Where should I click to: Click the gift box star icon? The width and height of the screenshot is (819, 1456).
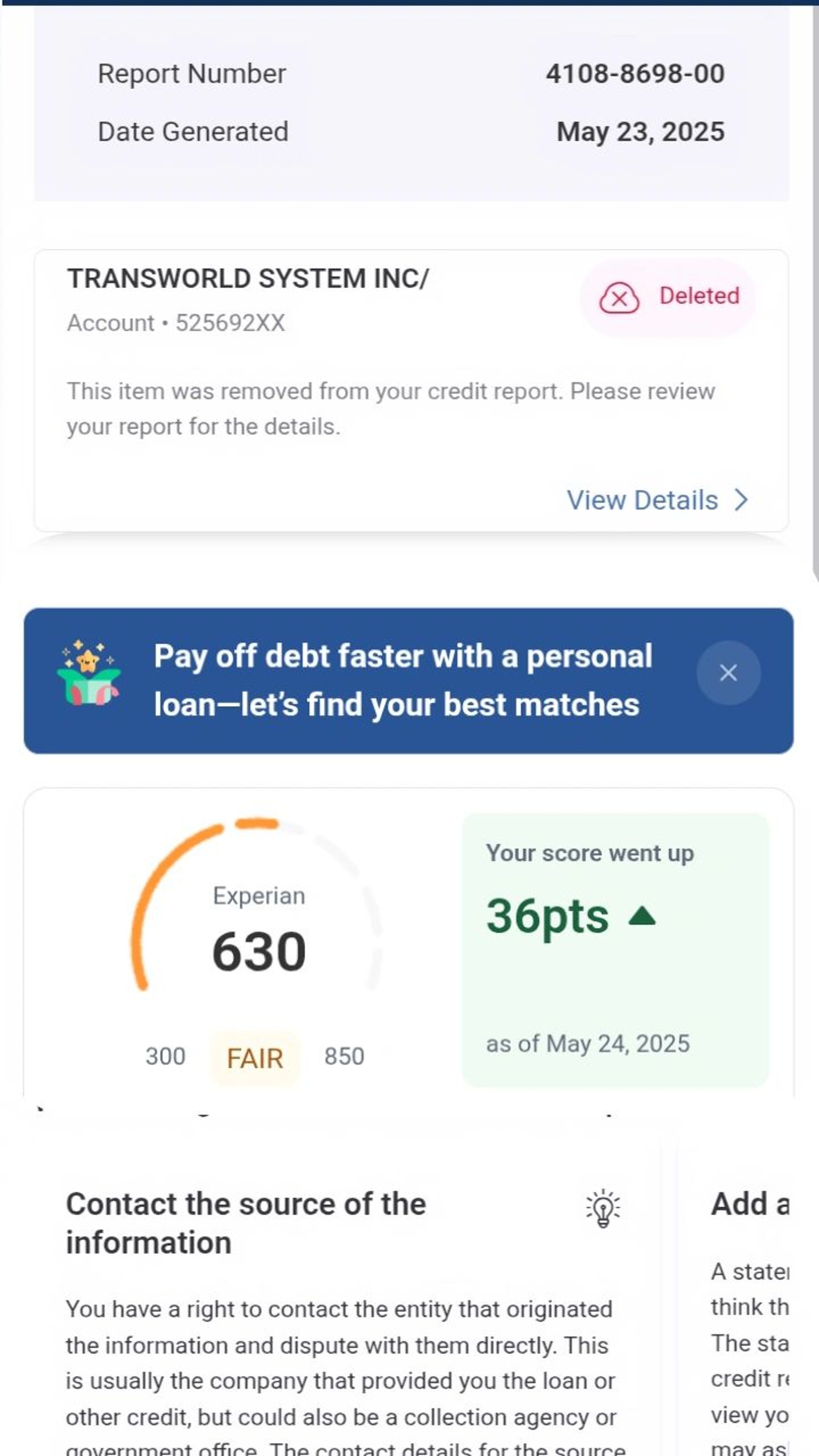click(x=89, y=674)
